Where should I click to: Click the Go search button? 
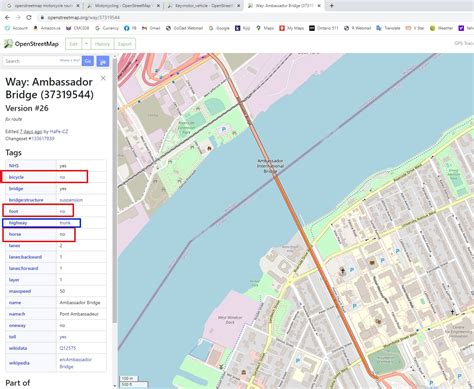point(88,61)
